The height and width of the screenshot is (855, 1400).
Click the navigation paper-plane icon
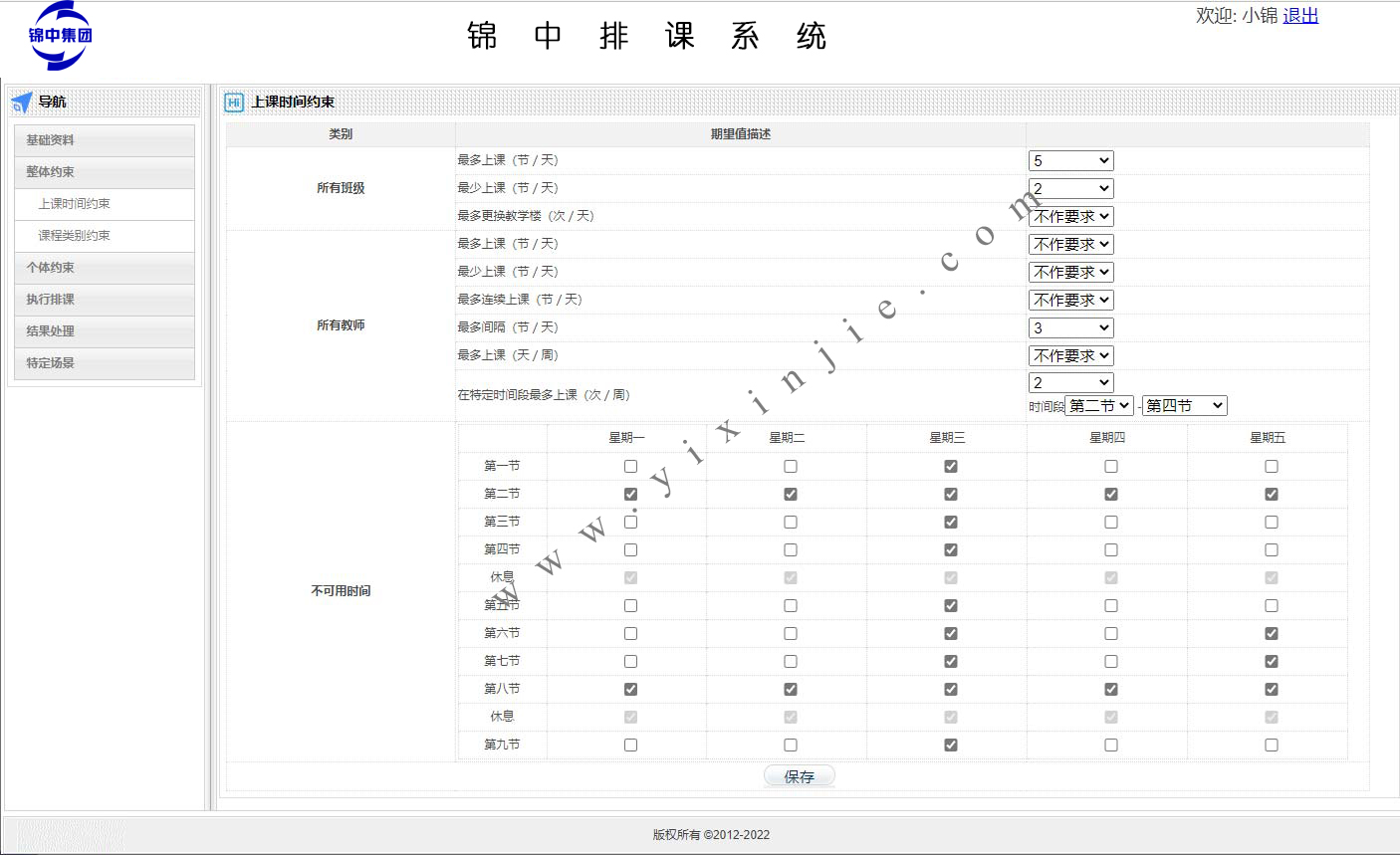click(22, 102)
